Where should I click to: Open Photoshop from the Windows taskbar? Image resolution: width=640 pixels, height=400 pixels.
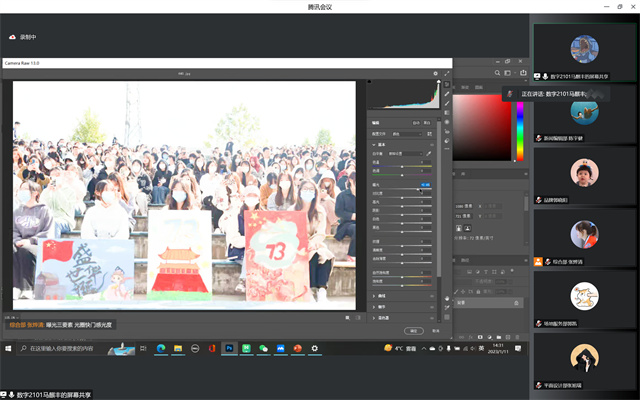click(229, 348)
